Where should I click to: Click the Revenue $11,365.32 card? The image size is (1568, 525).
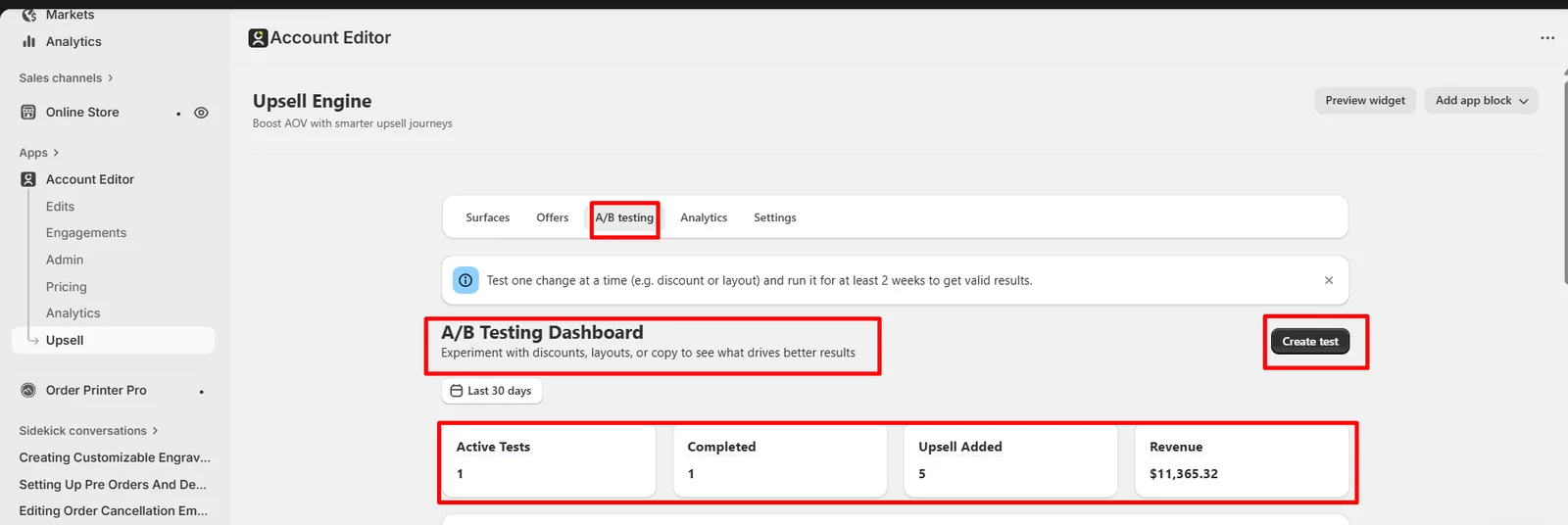[x=1242, y=460]
